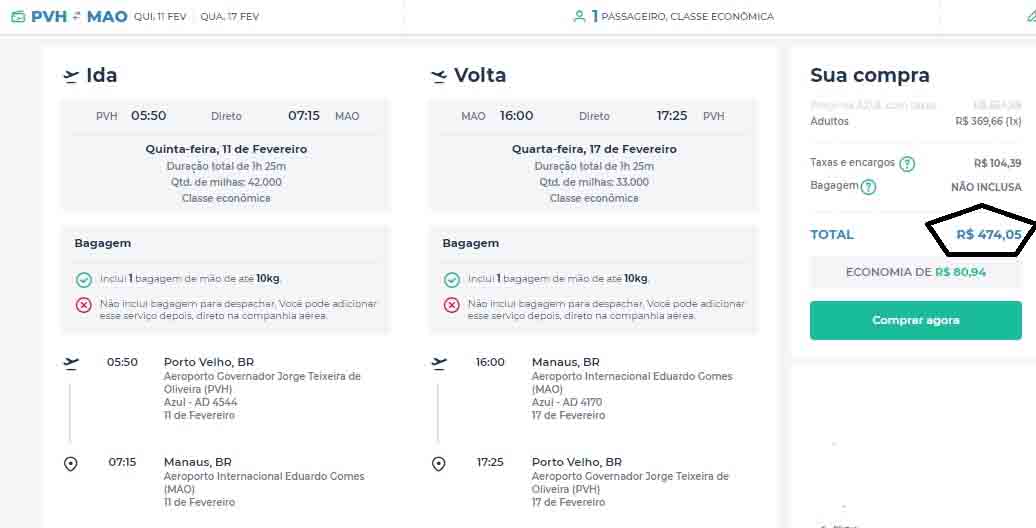Click the PVH MAO route in header
Screen dimensions: 1036x528
point(79,17)
